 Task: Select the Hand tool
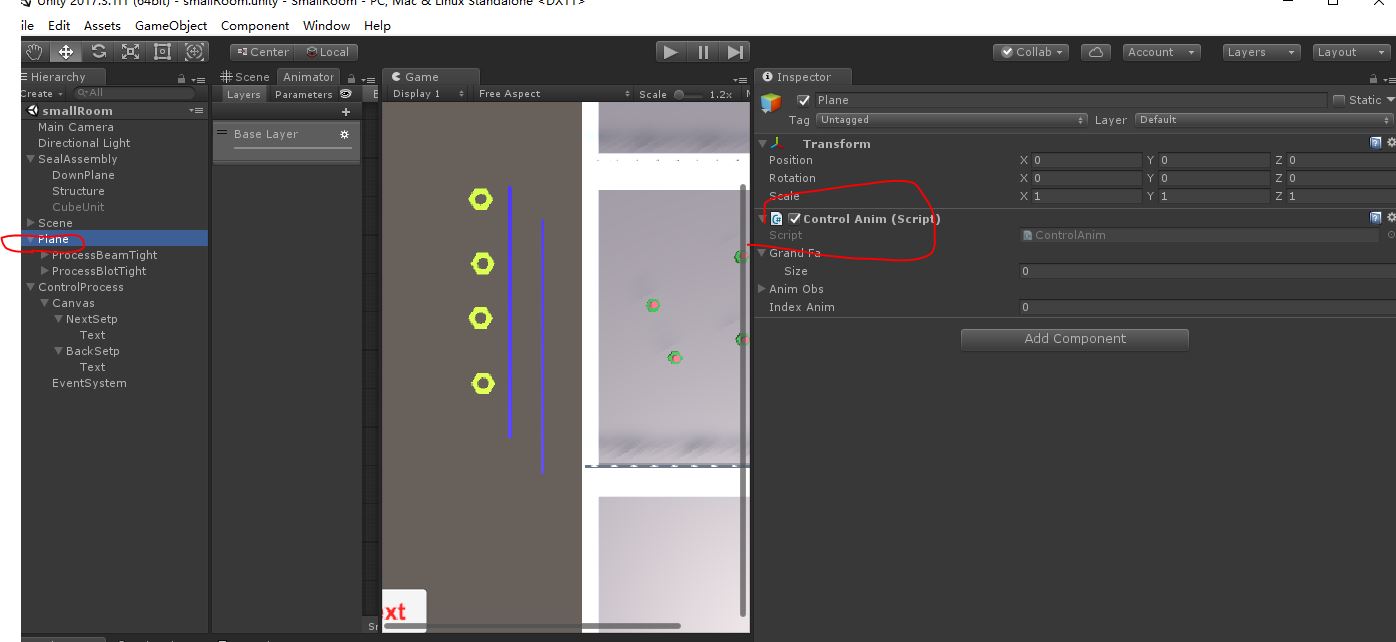[x=35, y=52]
